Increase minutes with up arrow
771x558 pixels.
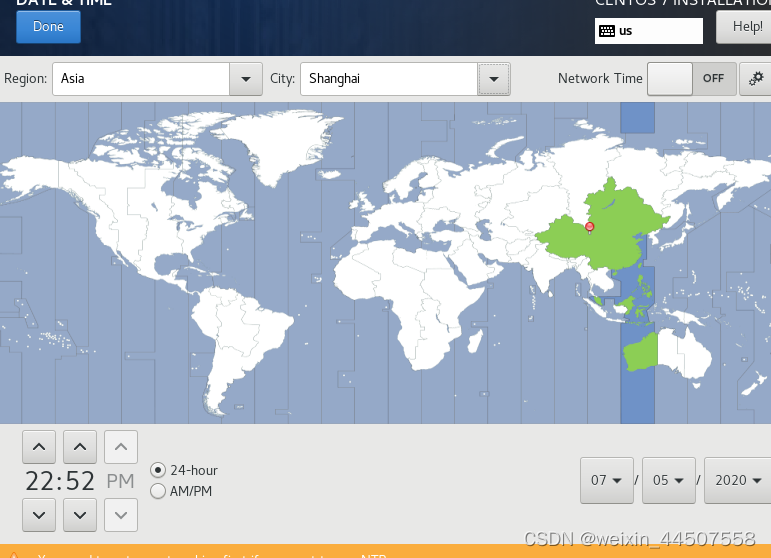[80, 447]
